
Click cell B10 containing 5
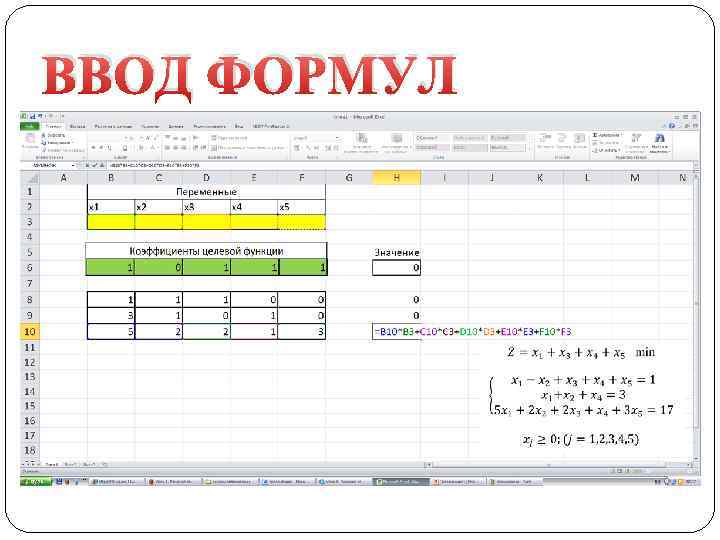pyautogui.click(x=111, y=332)
